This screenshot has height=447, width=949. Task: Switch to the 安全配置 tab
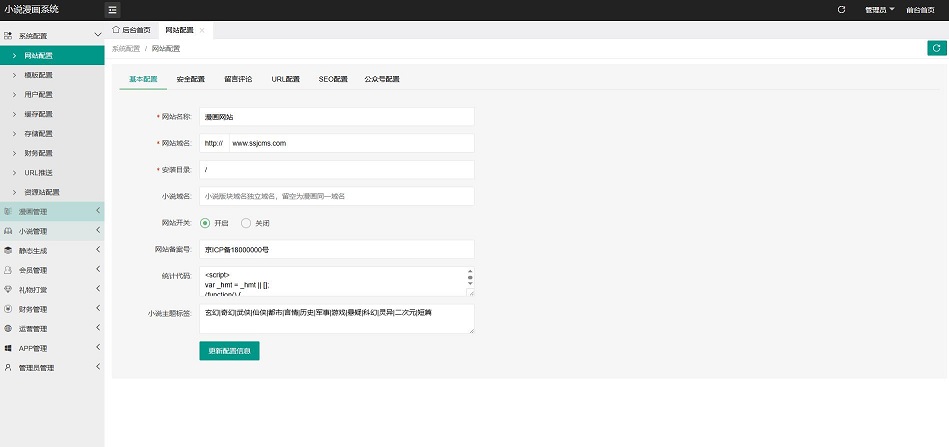click(x=190, y=78)
